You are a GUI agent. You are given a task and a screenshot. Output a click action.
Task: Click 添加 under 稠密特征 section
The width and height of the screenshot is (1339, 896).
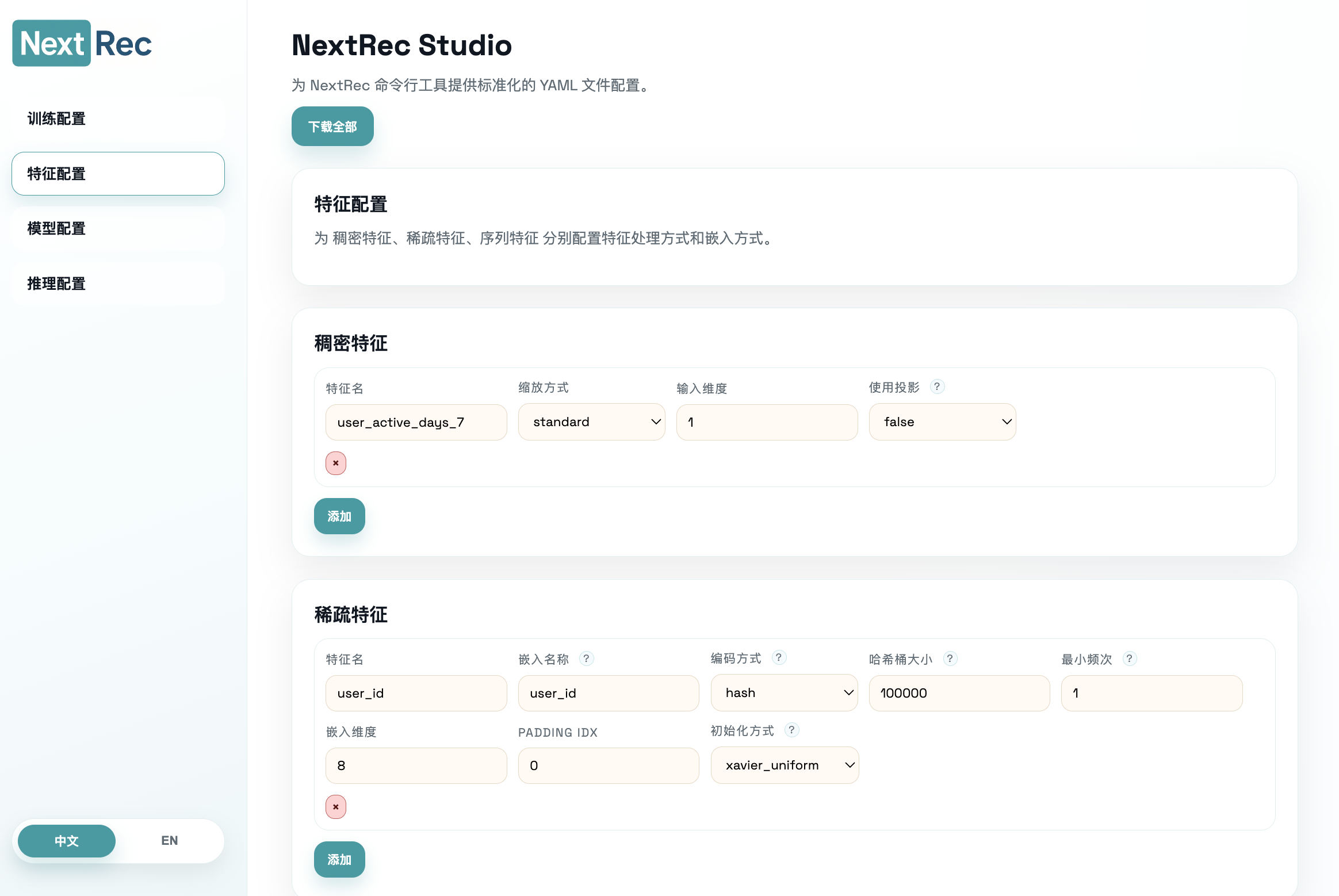click(339, 516)
